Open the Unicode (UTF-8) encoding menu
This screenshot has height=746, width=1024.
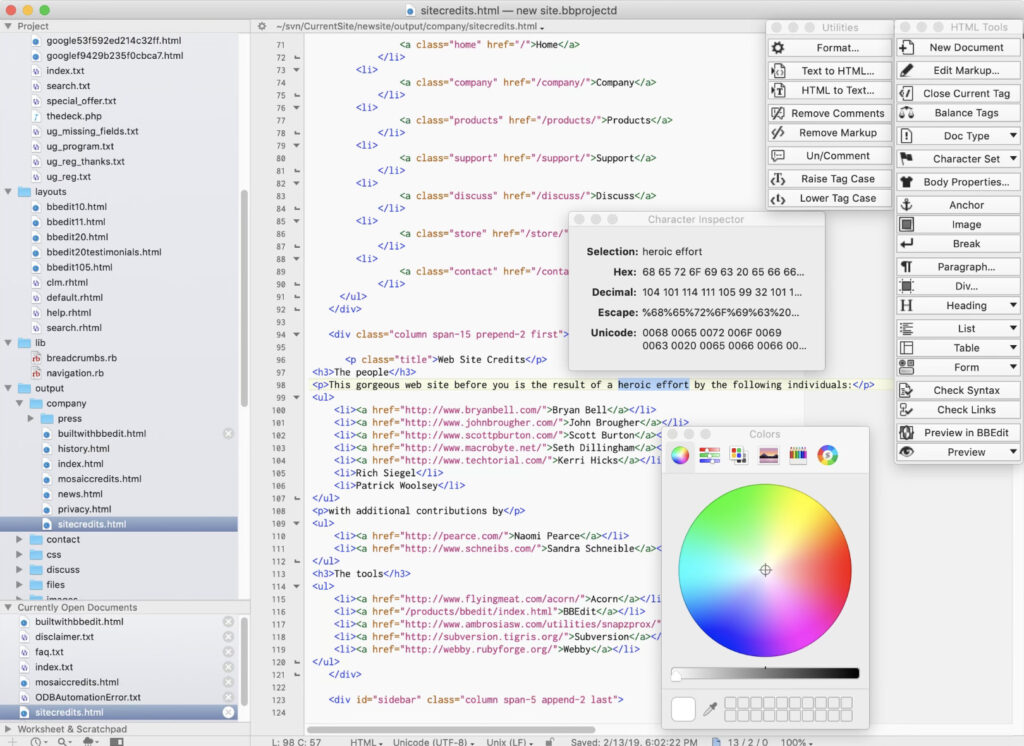pyautogui.click(x=434, y=741)
